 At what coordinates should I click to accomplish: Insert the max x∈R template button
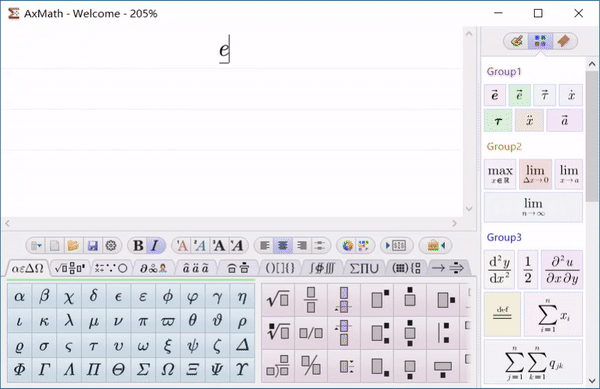click(500, 174)
